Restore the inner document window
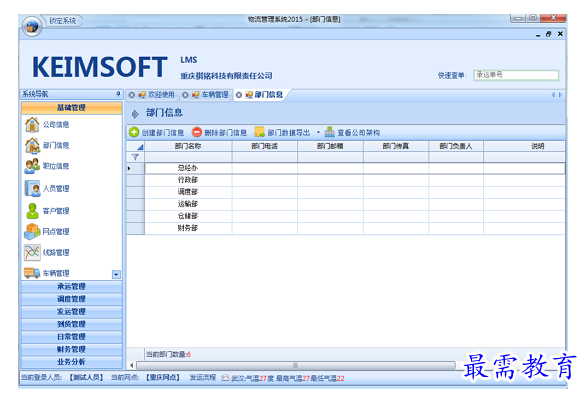Screen dimensions: 585x398 pyautogui.click(x=548, y=34)
